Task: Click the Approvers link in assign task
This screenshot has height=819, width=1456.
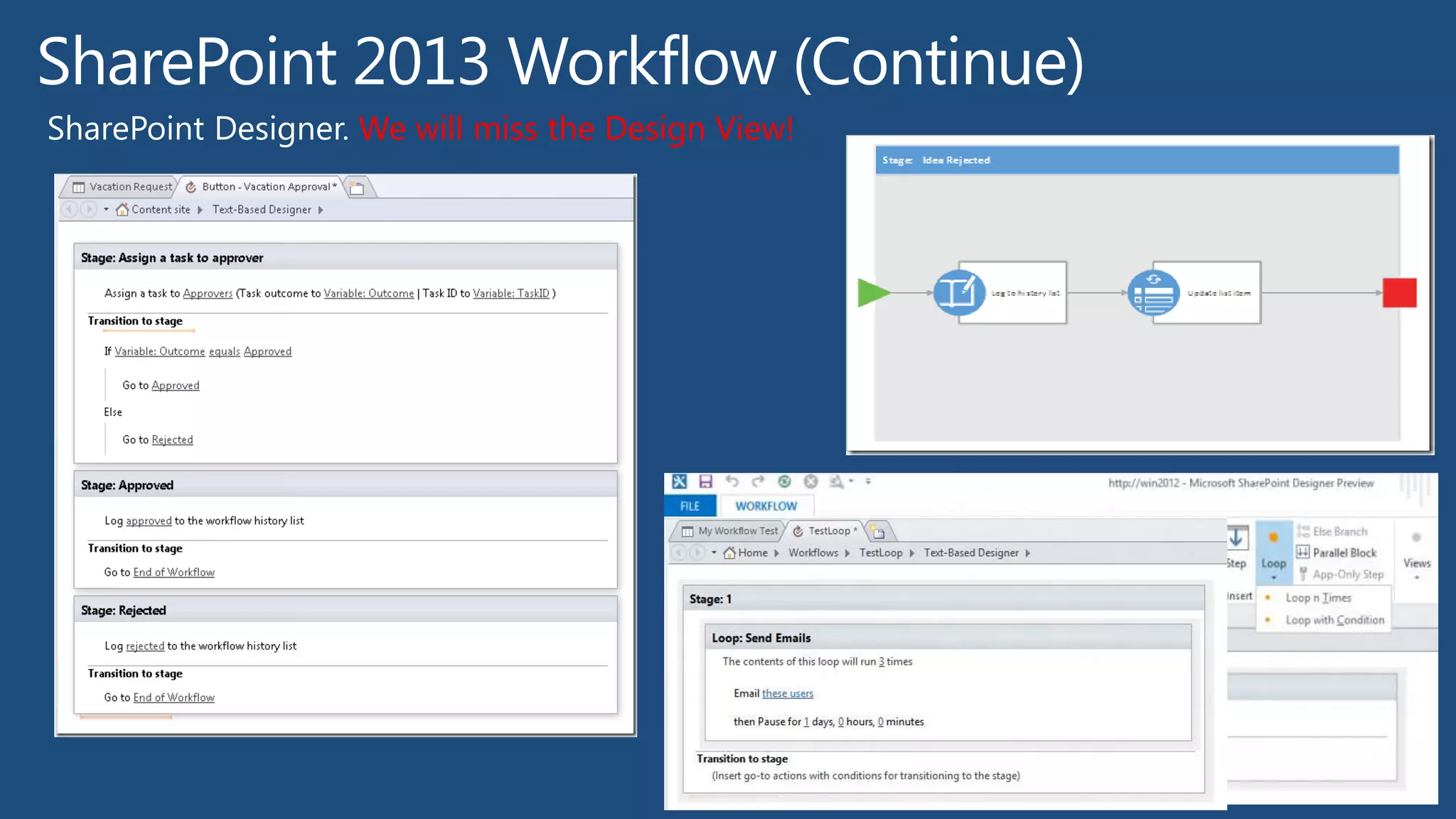Action: [208, 294]
